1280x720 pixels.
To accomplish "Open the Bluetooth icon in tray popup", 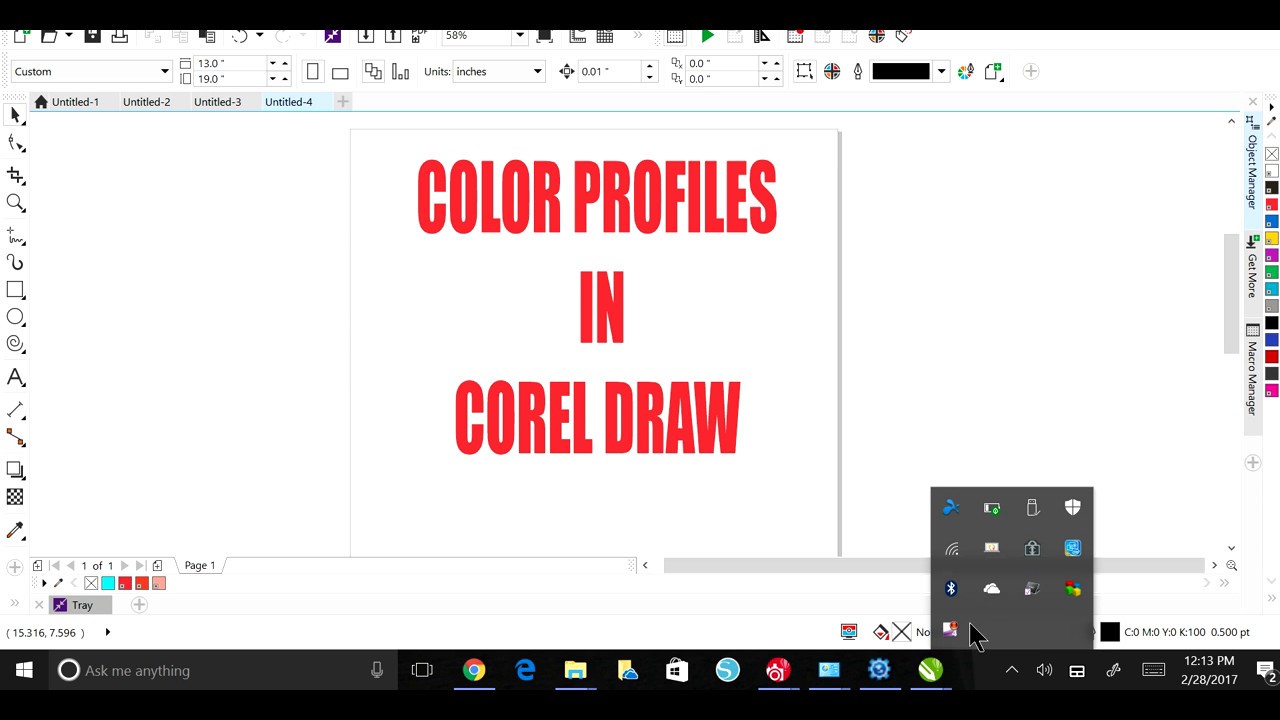I will coord(951,589).
